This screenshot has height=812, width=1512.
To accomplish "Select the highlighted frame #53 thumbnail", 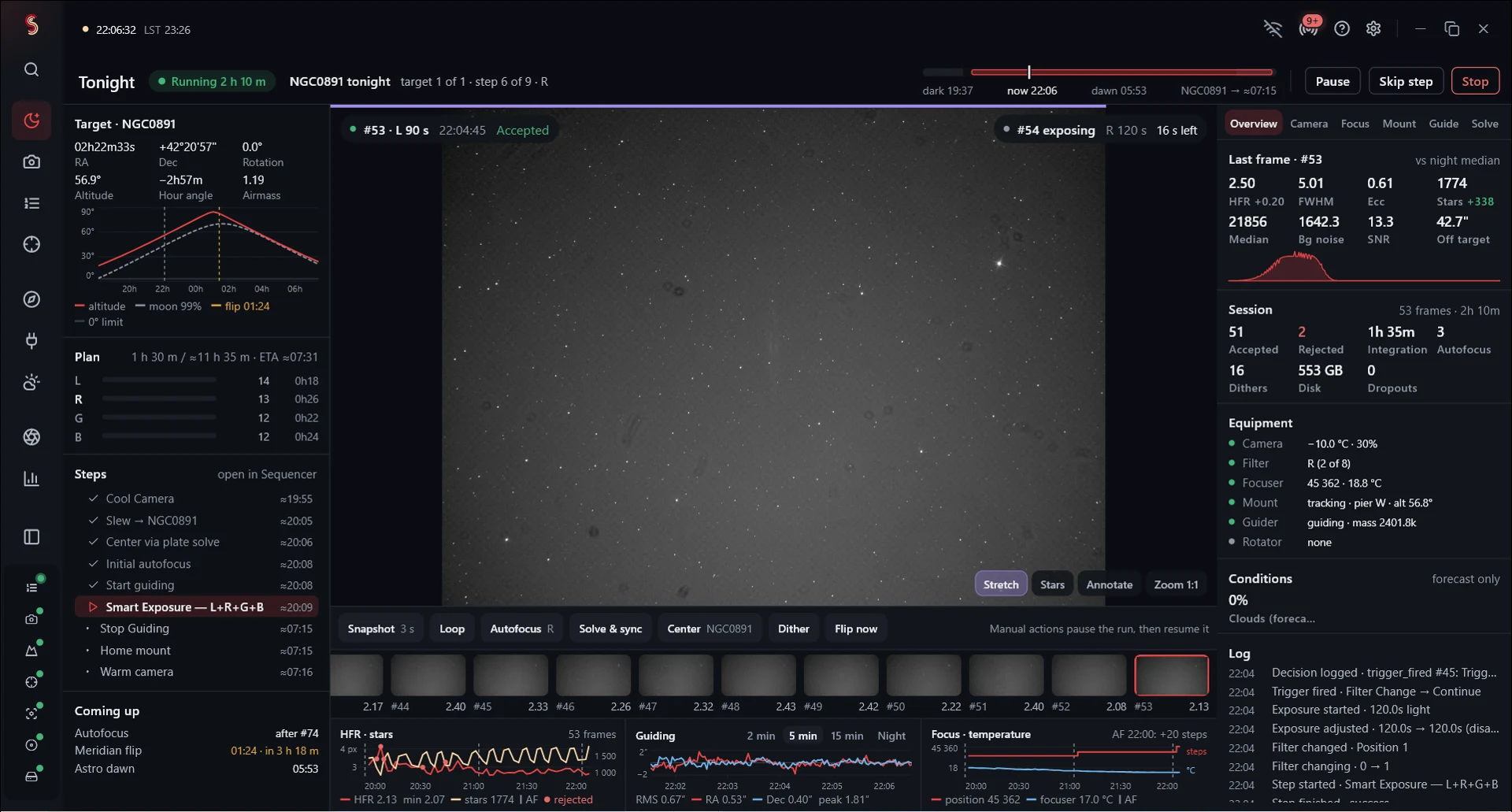I will pyautogui.click(x=1171, y=675).
